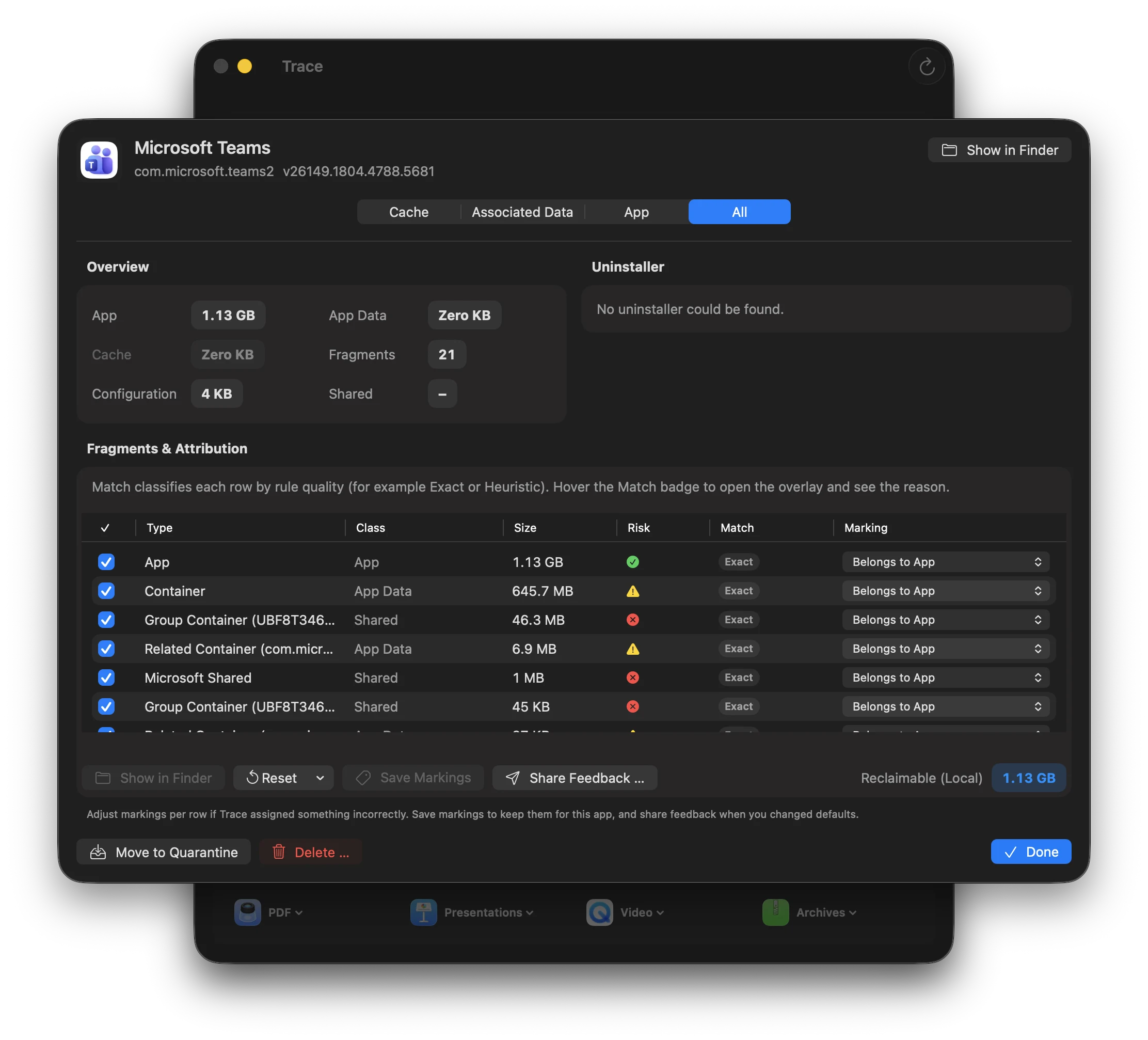The height and width of the screenshot is (1040, 1148).
Task: Toggle the select-all checkmark column header
Action: pyautogui.click(x=105, y=528)
